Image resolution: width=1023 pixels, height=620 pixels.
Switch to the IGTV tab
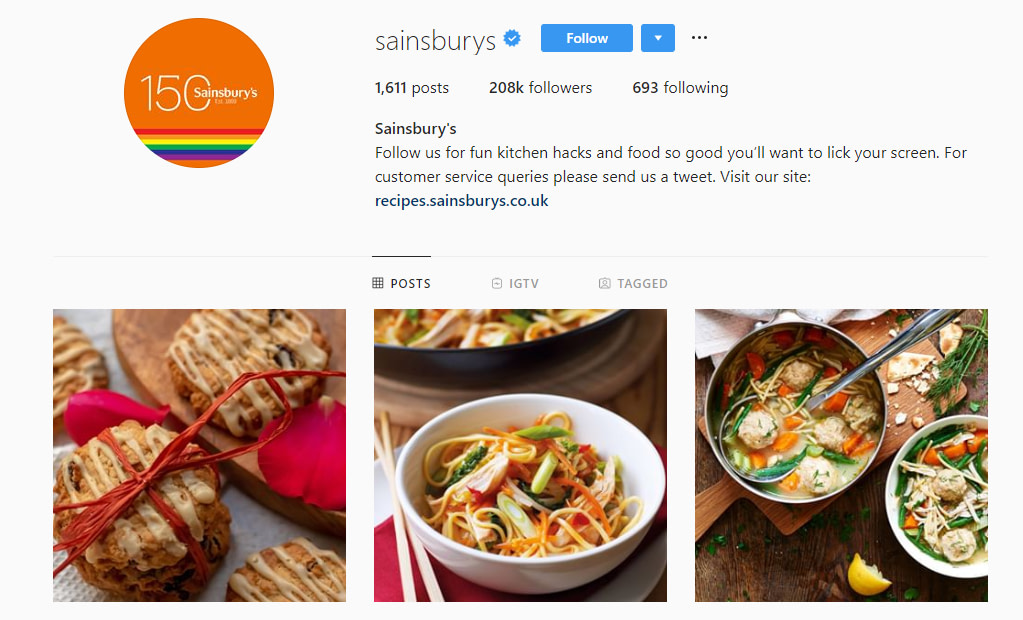(515, 283)
